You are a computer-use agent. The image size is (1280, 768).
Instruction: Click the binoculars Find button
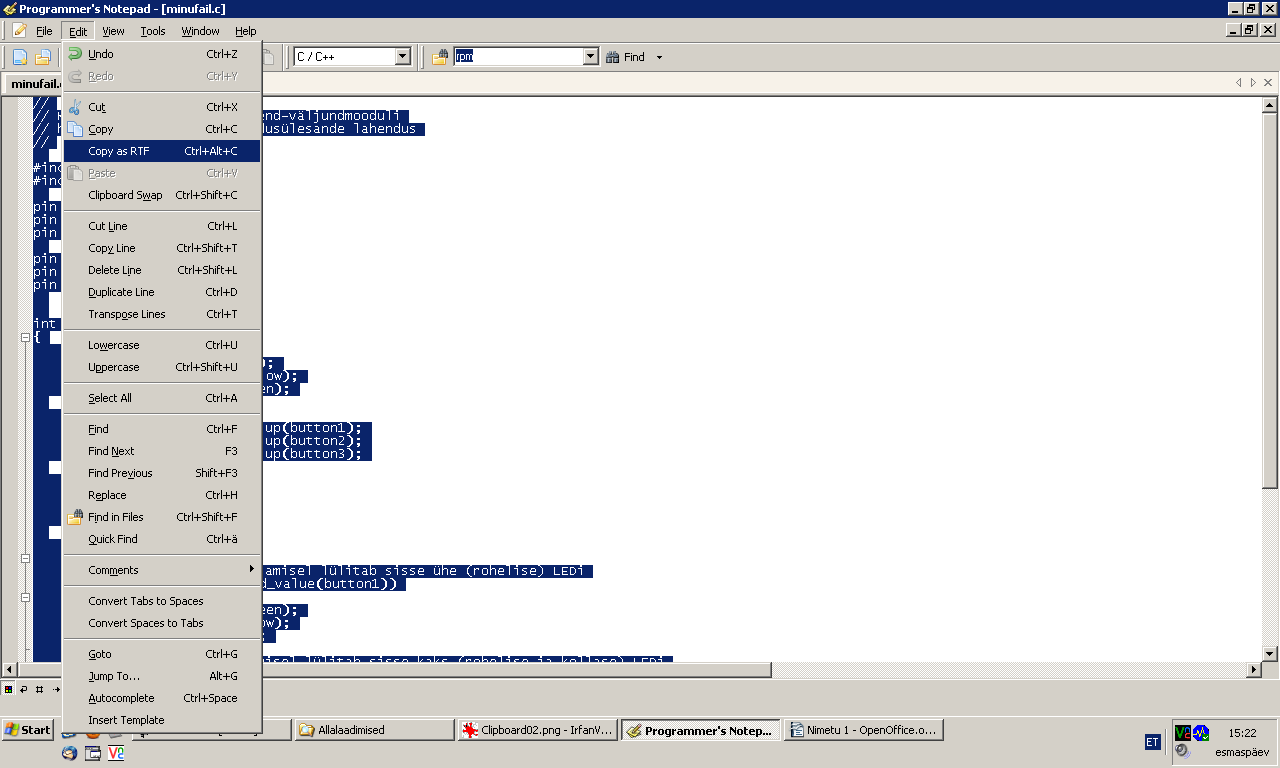pos(625,57)
